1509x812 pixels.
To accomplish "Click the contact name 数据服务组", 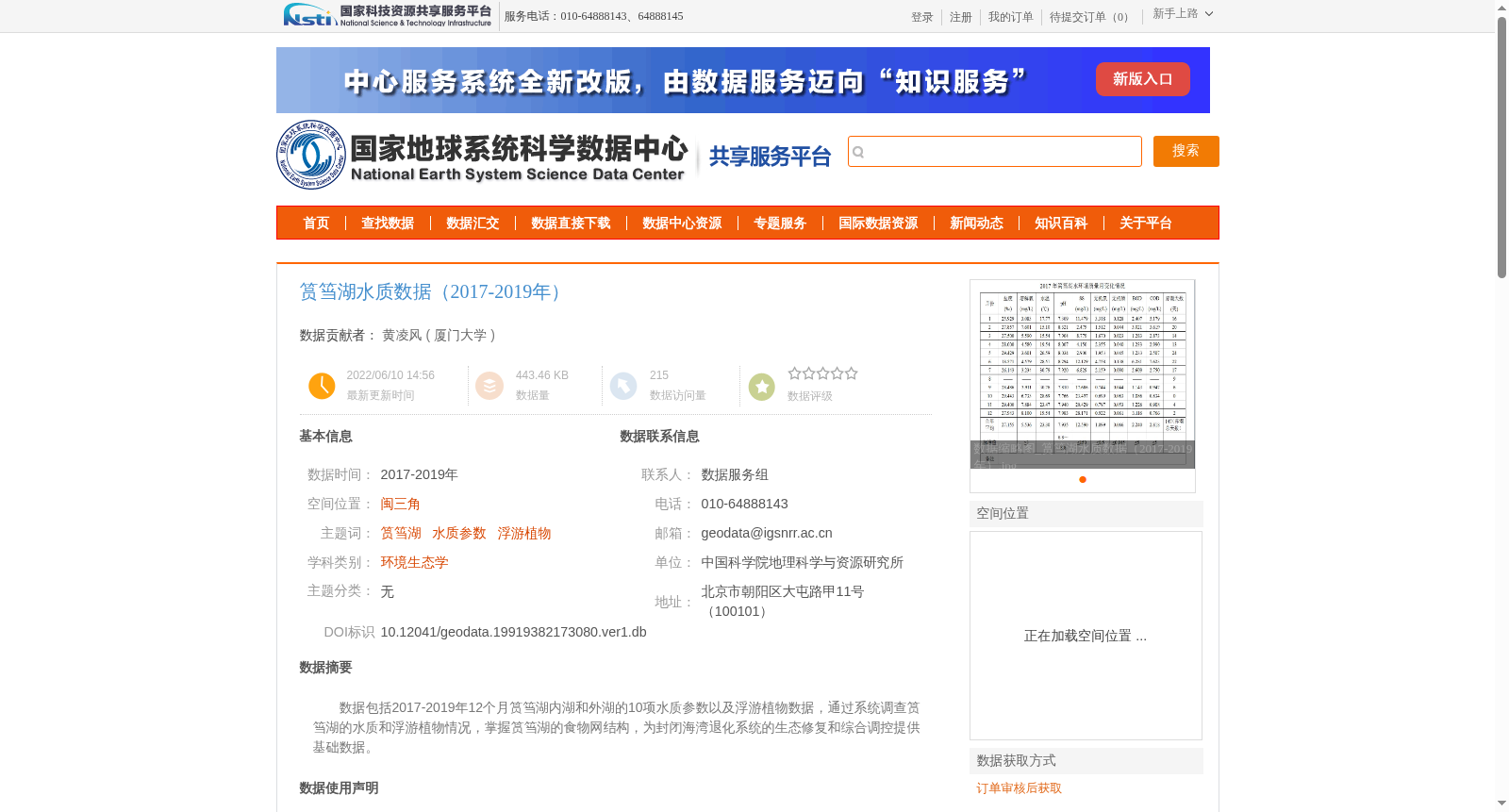I will pos(735,474).
